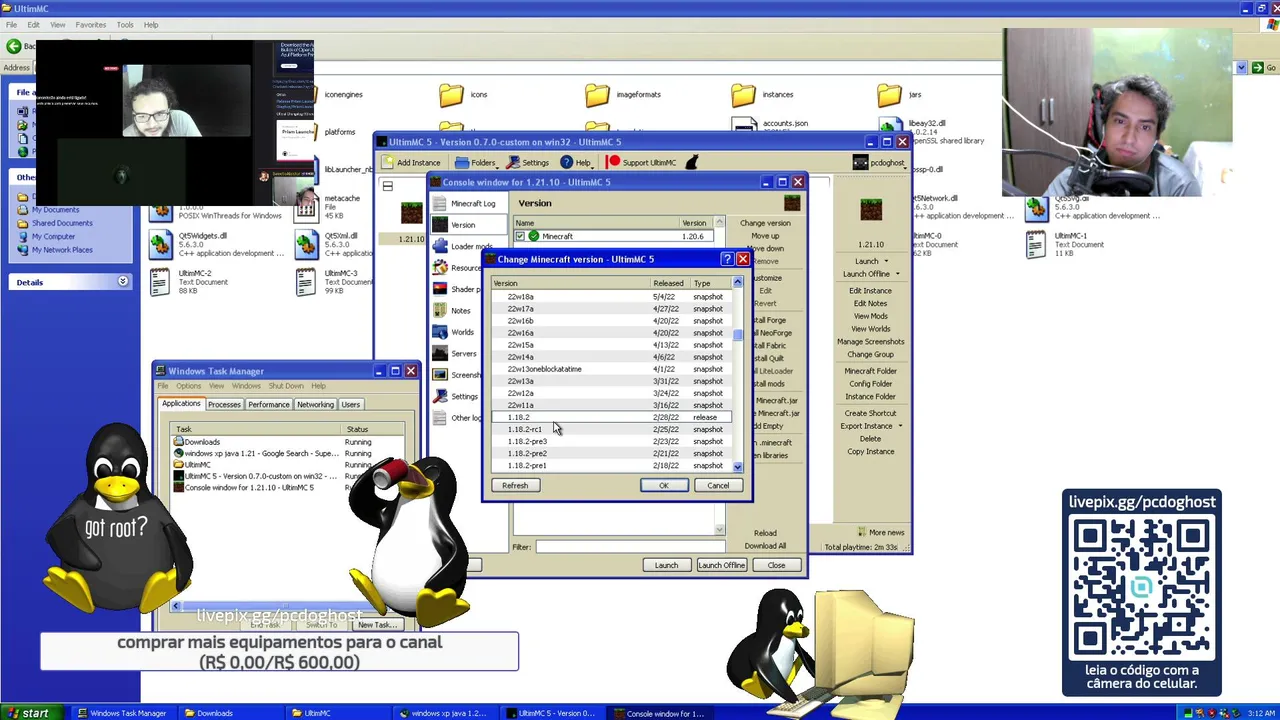Viewport: 1280px width, 720px height.
Task: Click the question mark help button of version dialog
Action: pos(727,259)
